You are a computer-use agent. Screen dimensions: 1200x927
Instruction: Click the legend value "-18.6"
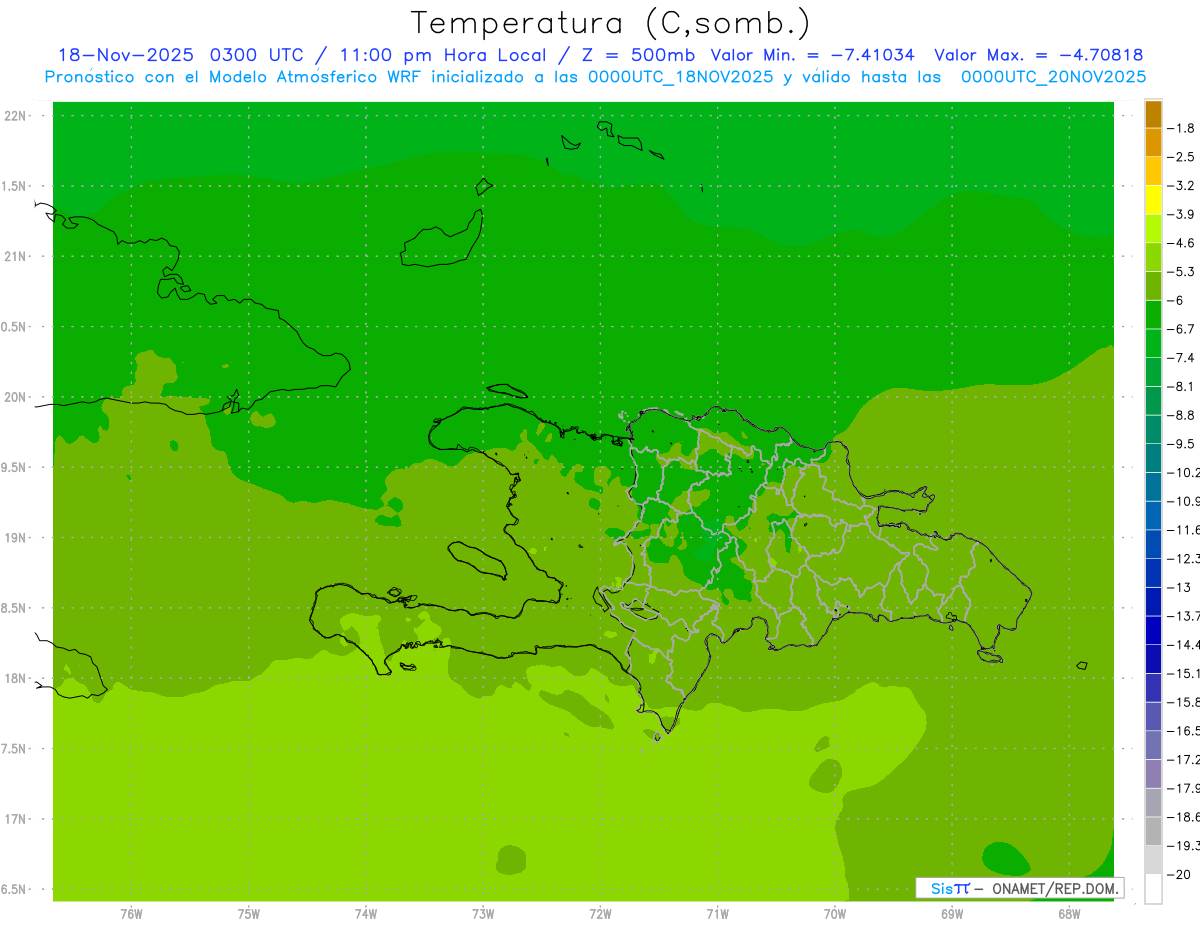(1184, 817)
